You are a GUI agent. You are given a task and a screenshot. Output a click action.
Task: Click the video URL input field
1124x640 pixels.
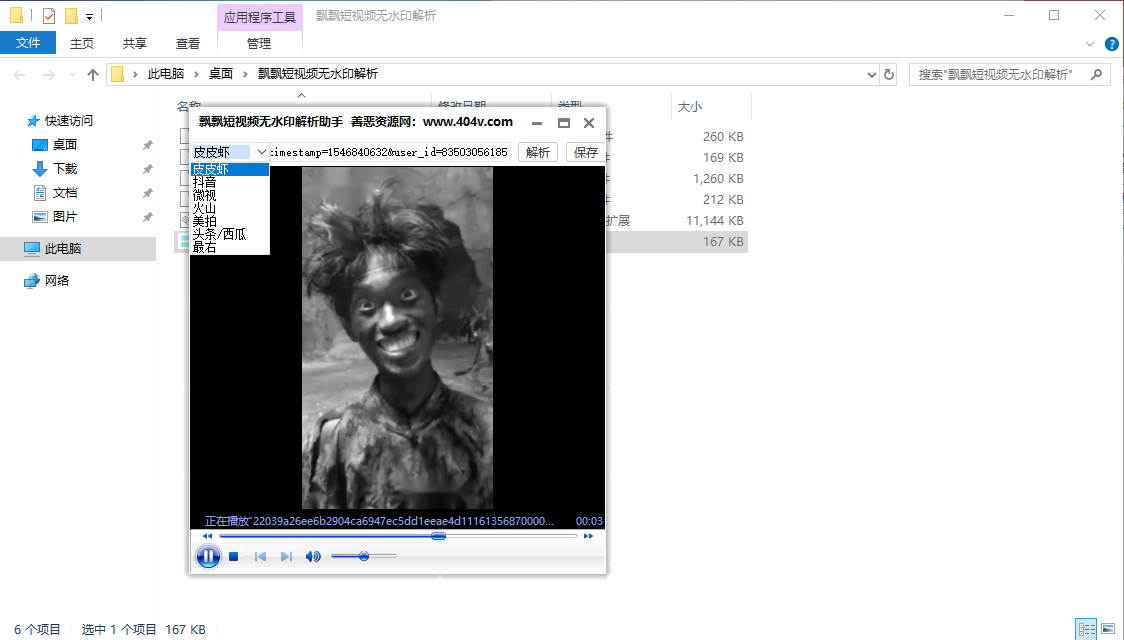pyautogui.click(x=390, y=152)
